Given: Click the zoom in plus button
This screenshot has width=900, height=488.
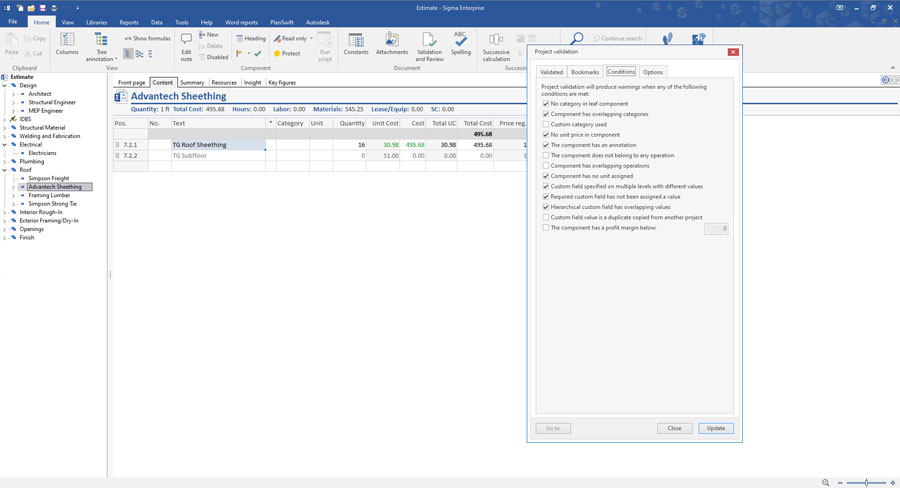Looking at the screenshot, I should click(893, 483).
